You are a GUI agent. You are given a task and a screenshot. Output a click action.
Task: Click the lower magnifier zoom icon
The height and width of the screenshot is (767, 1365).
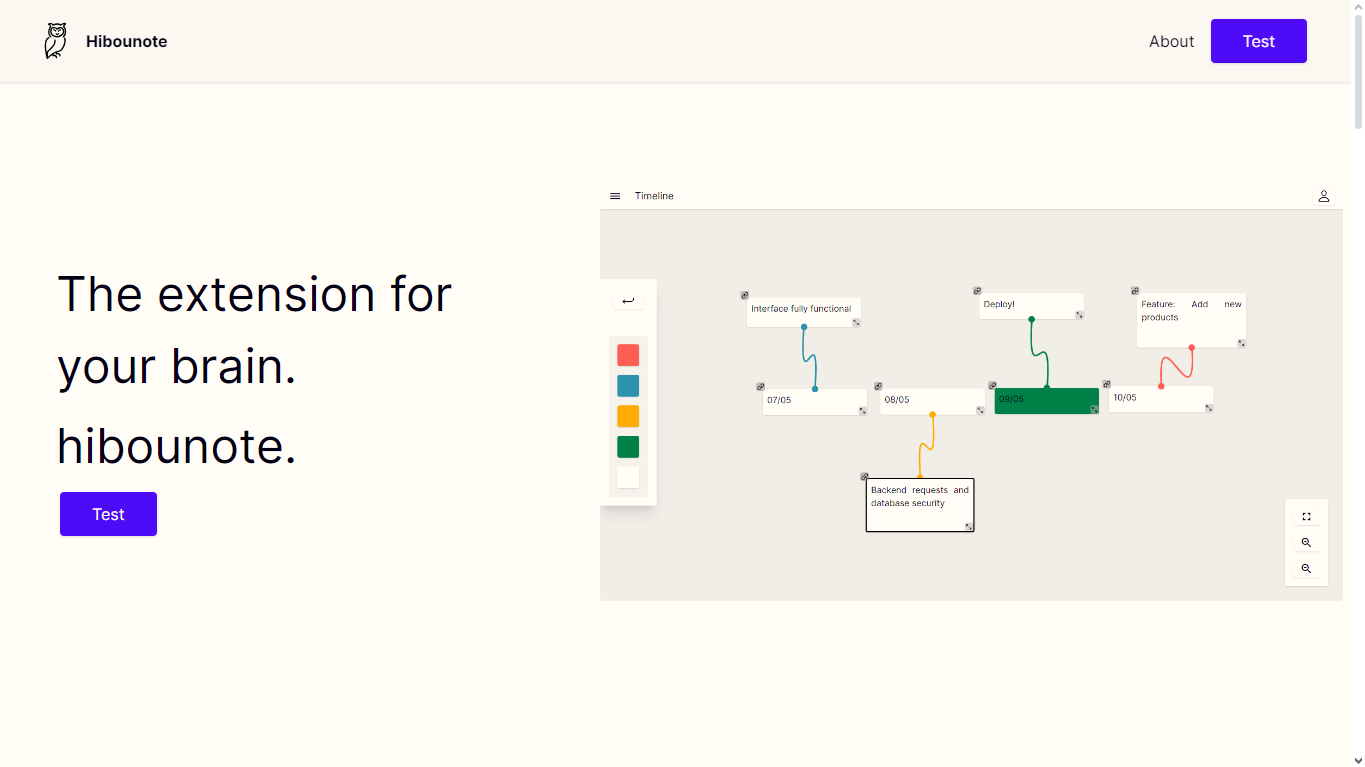(1306, 568)
